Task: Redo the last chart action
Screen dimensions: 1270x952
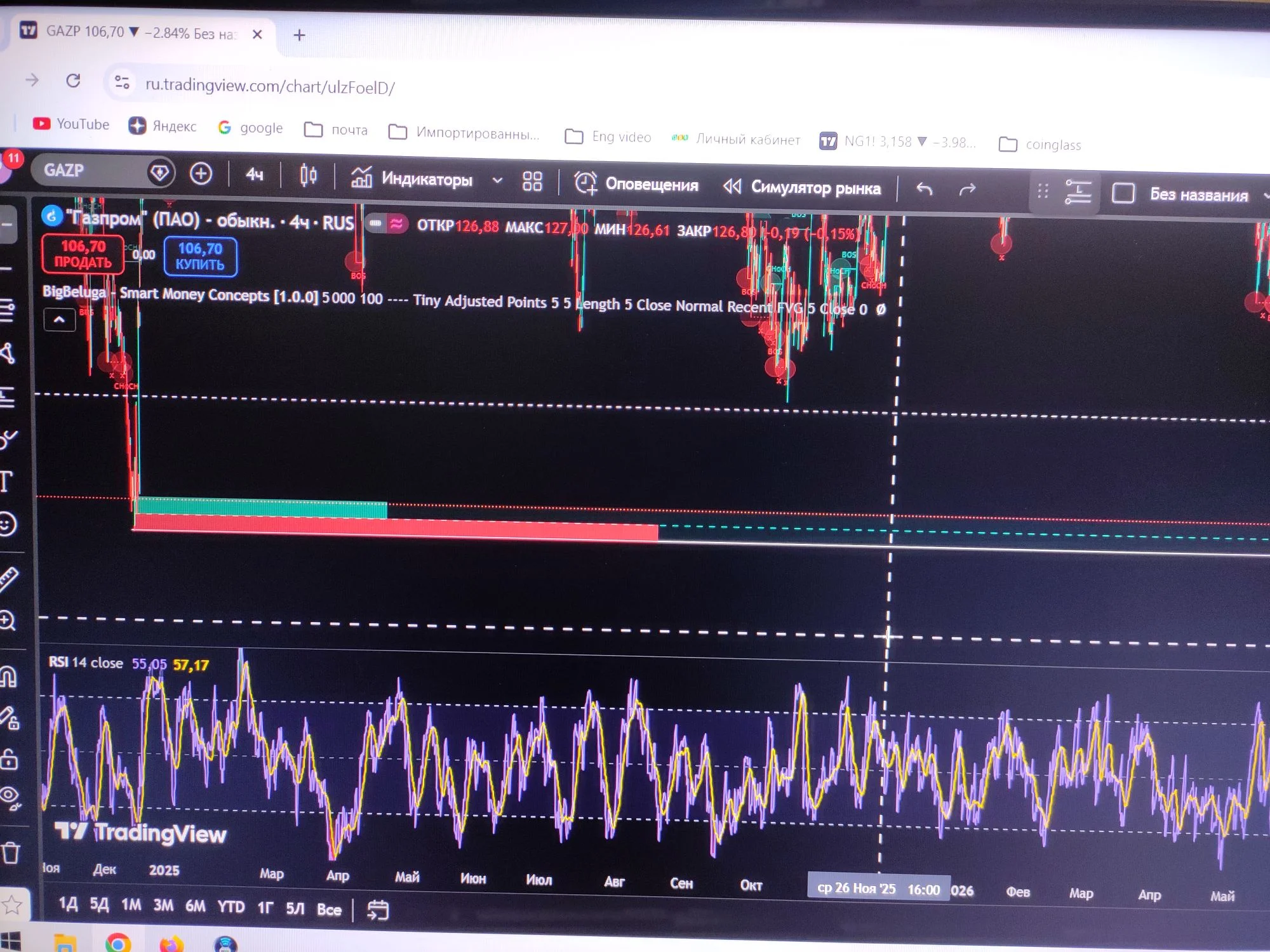Action: (967, 190)
